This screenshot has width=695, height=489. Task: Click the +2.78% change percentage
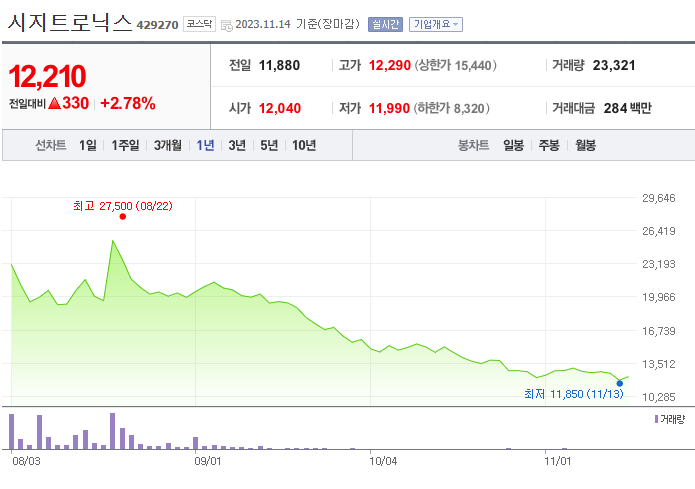[128, 103]
